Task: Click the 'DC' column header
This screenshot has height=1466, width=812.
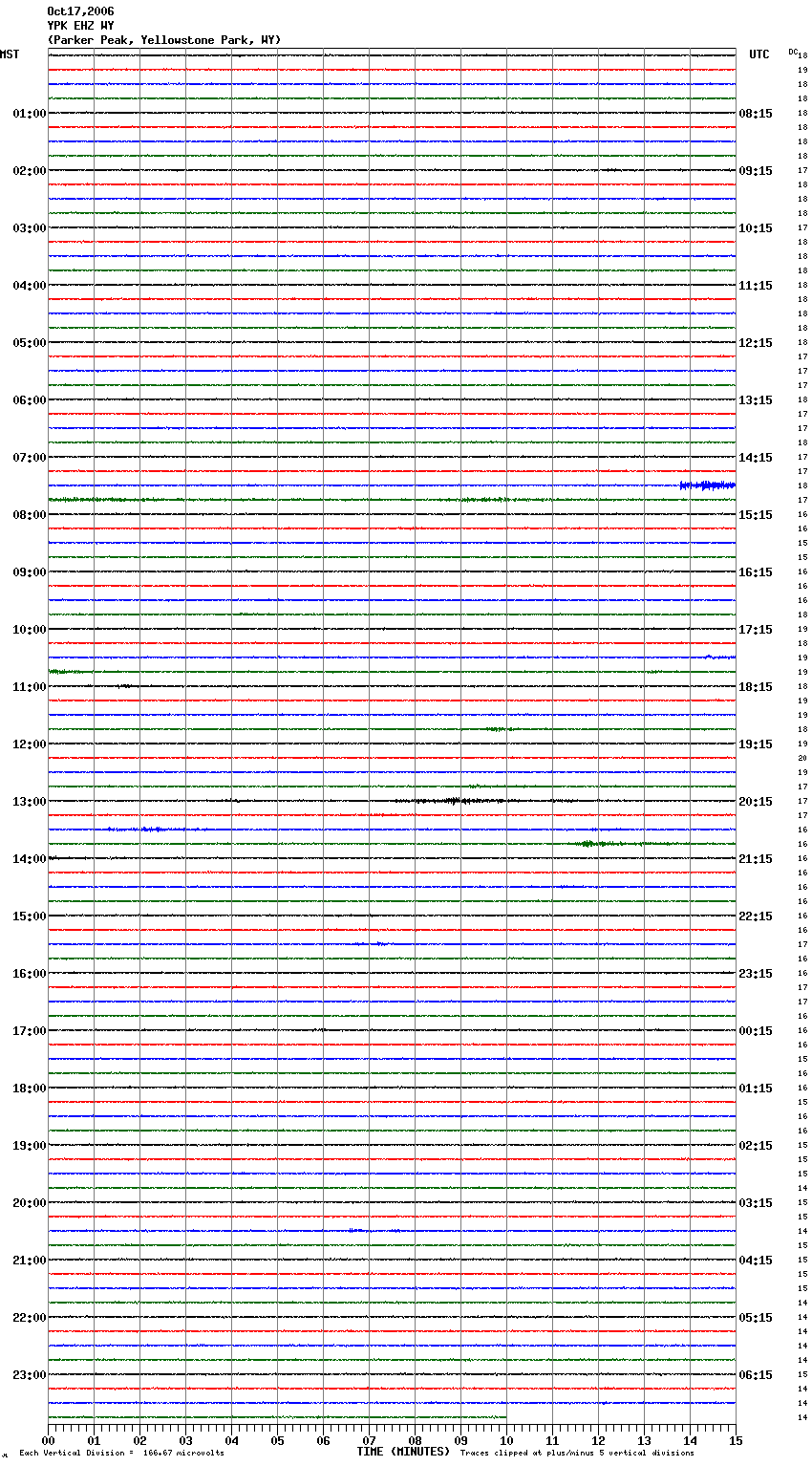Action: [x=793, y=52]
